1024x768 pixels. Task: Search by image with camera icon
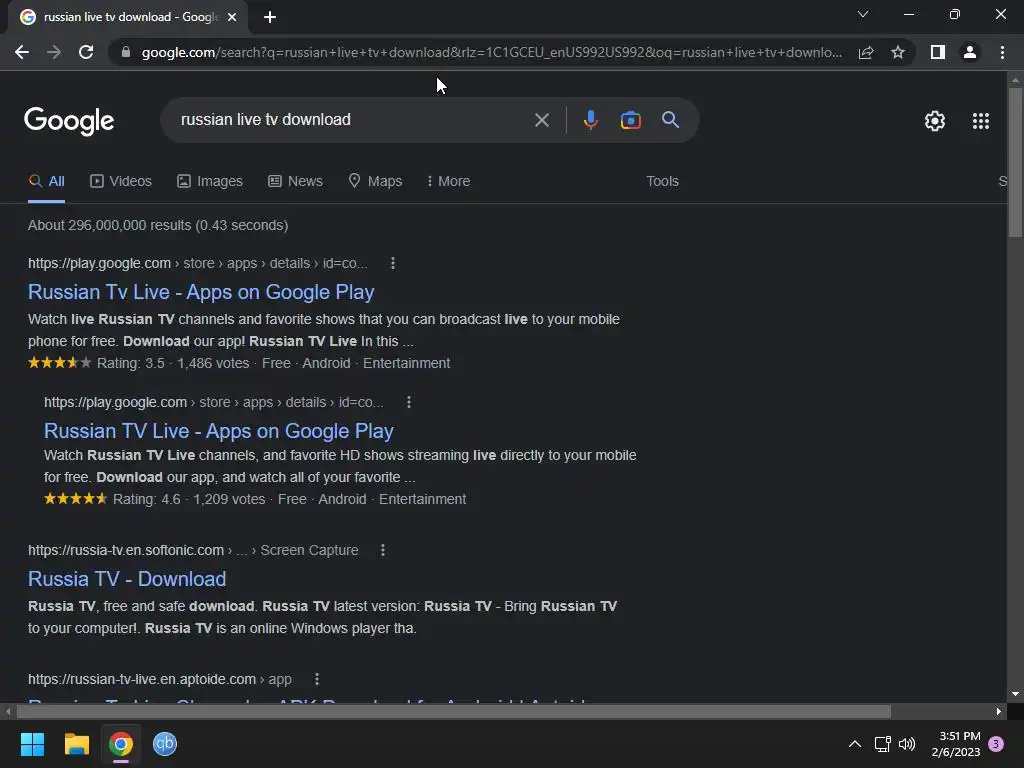tap(630, 120)
